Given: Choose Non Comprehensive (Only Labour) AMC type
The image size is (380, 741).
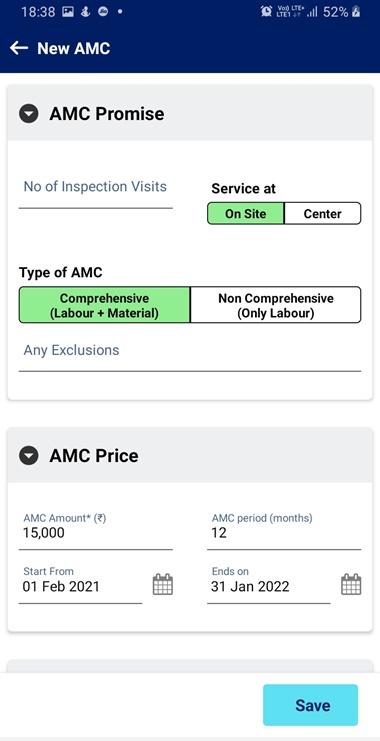Looking at the screenshot, I should (276, 305).
